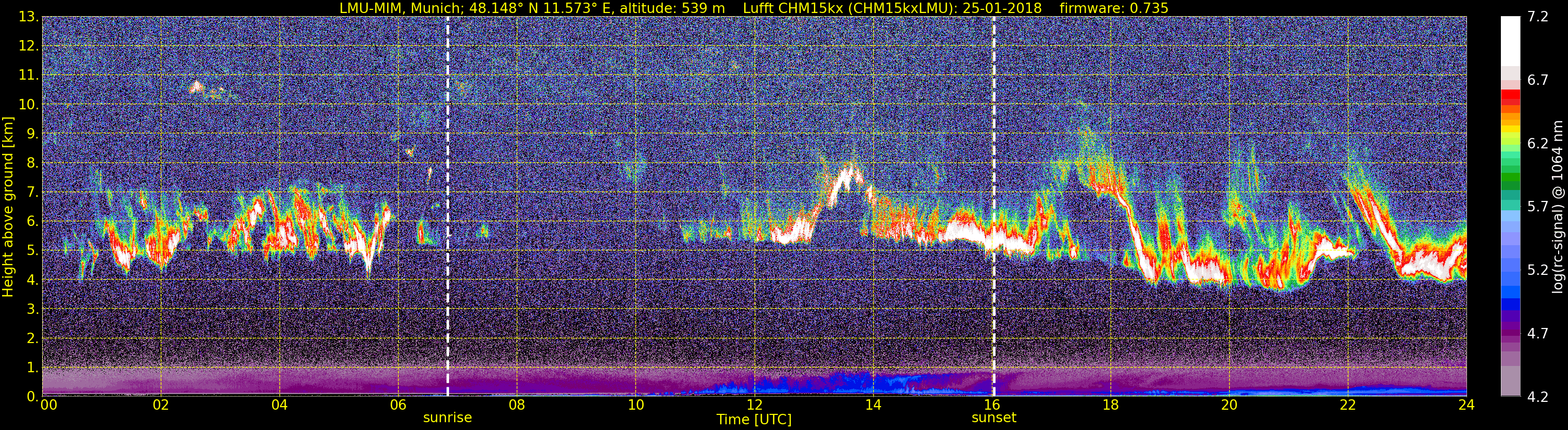Click the colorbar value label '7.2'
1568x430 pixels.
[1538, 17]
